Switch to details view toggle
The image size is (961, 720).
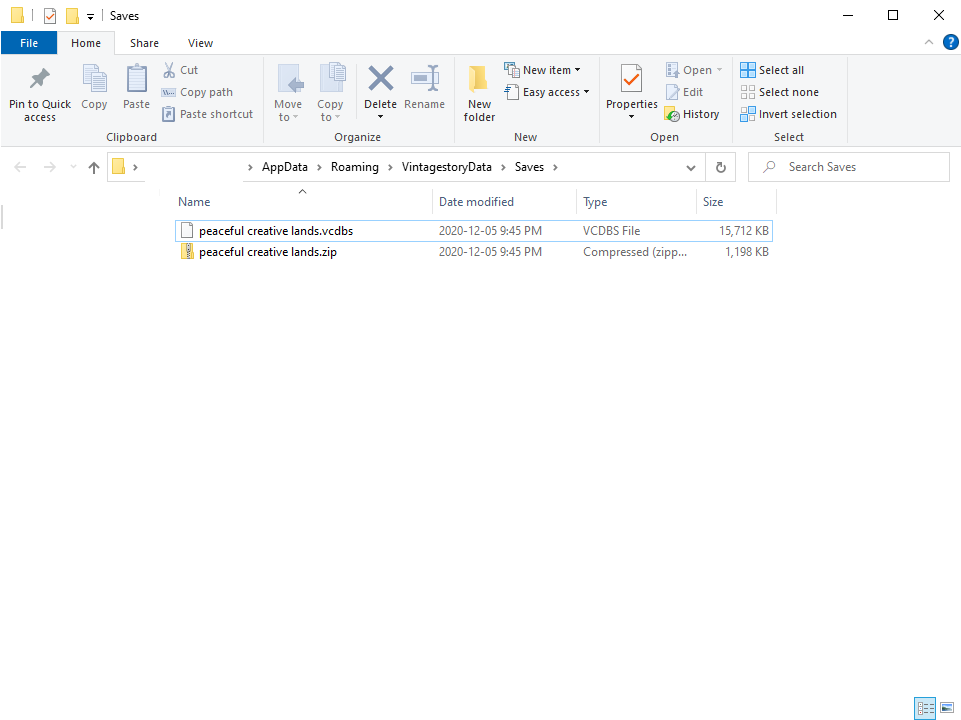(x=926, y=708)
